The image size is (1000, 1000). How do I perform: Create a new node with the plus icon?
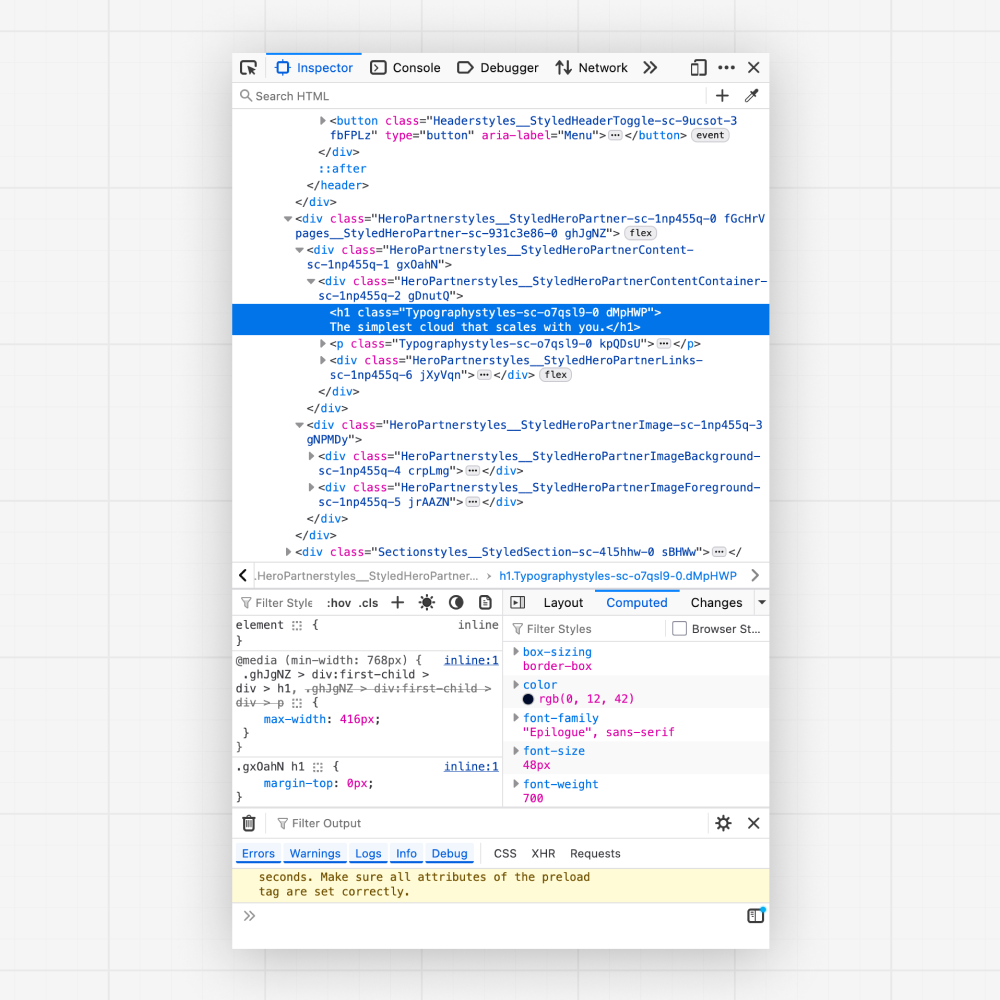click(722, 95)
